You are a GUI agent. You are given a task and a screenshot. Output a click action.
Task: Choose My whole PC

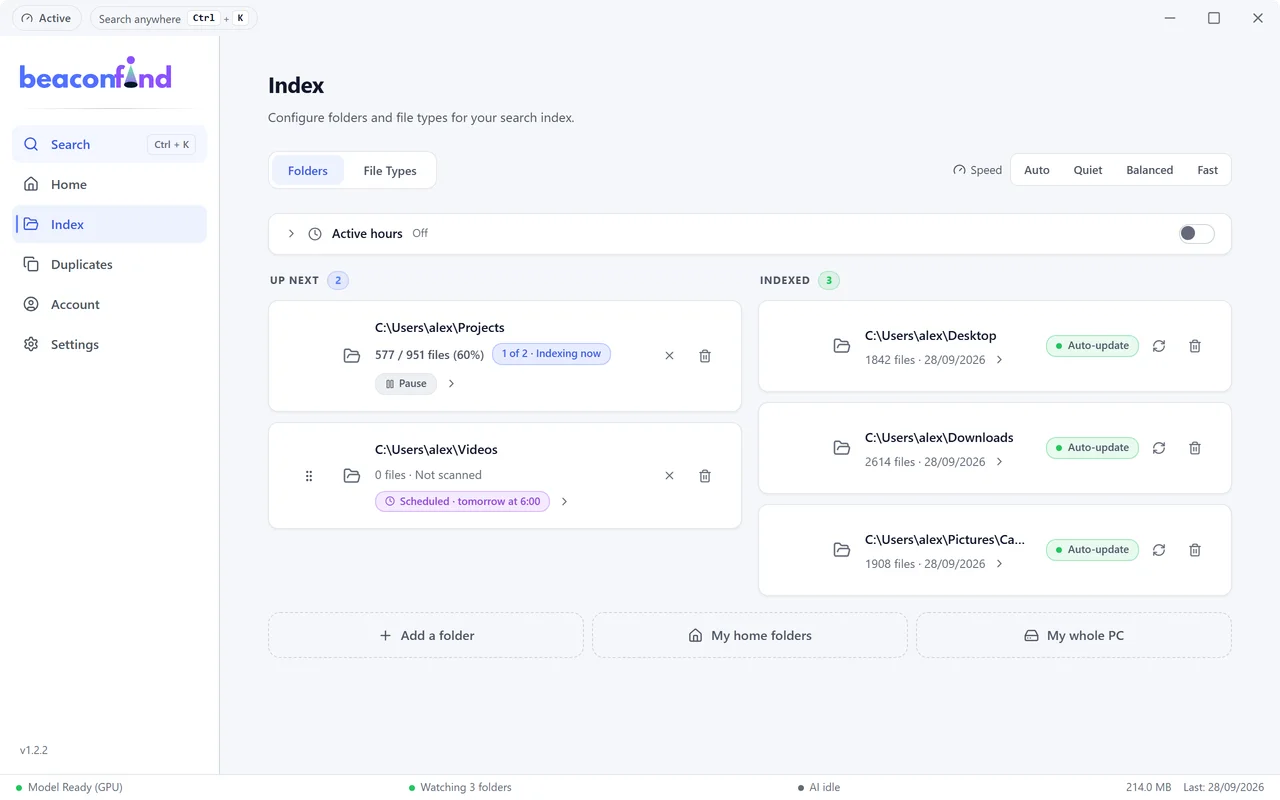click(1074, 635)
